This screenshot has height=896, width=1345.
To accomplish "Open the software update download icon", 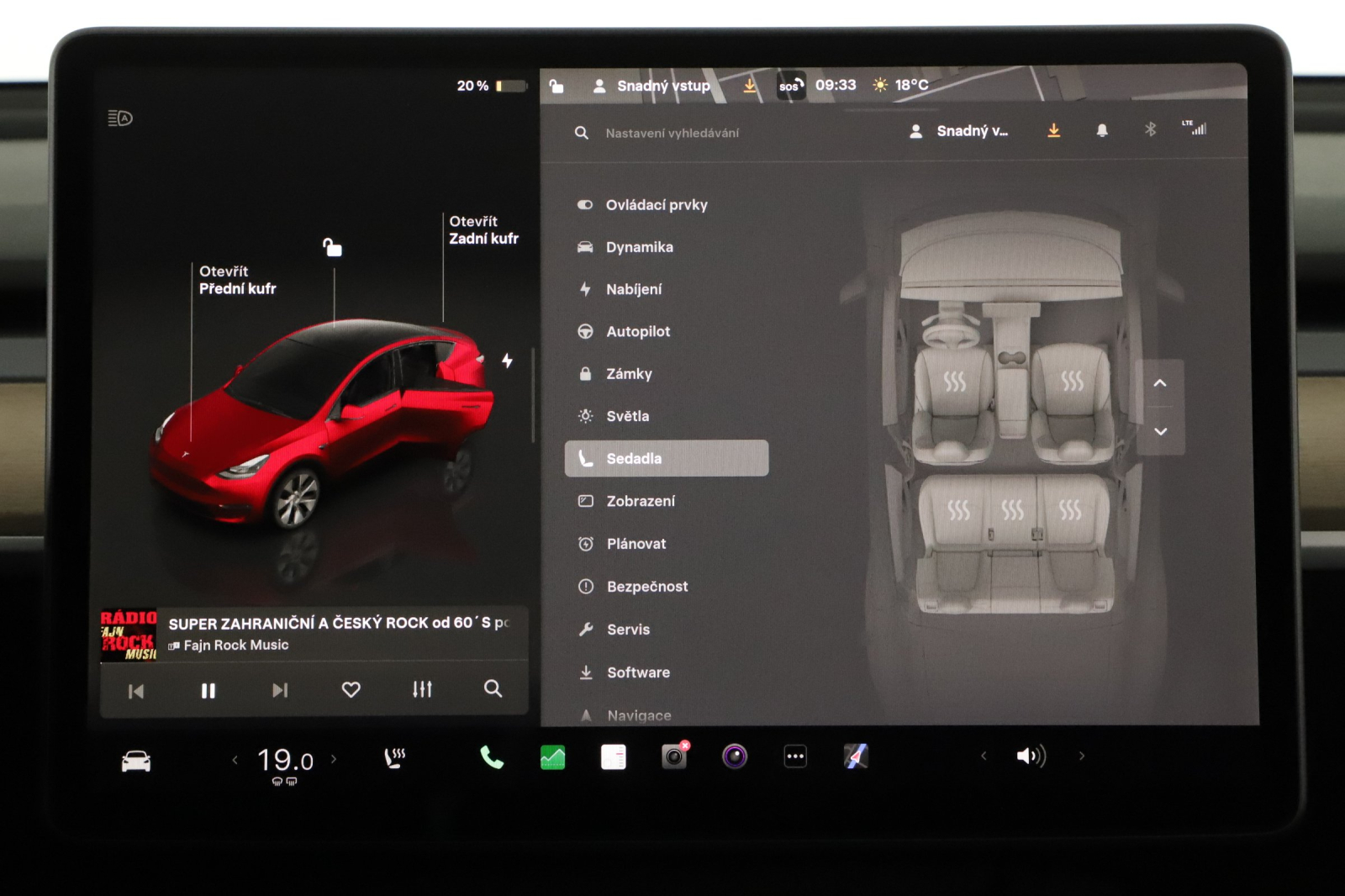I will point(1053,129).
